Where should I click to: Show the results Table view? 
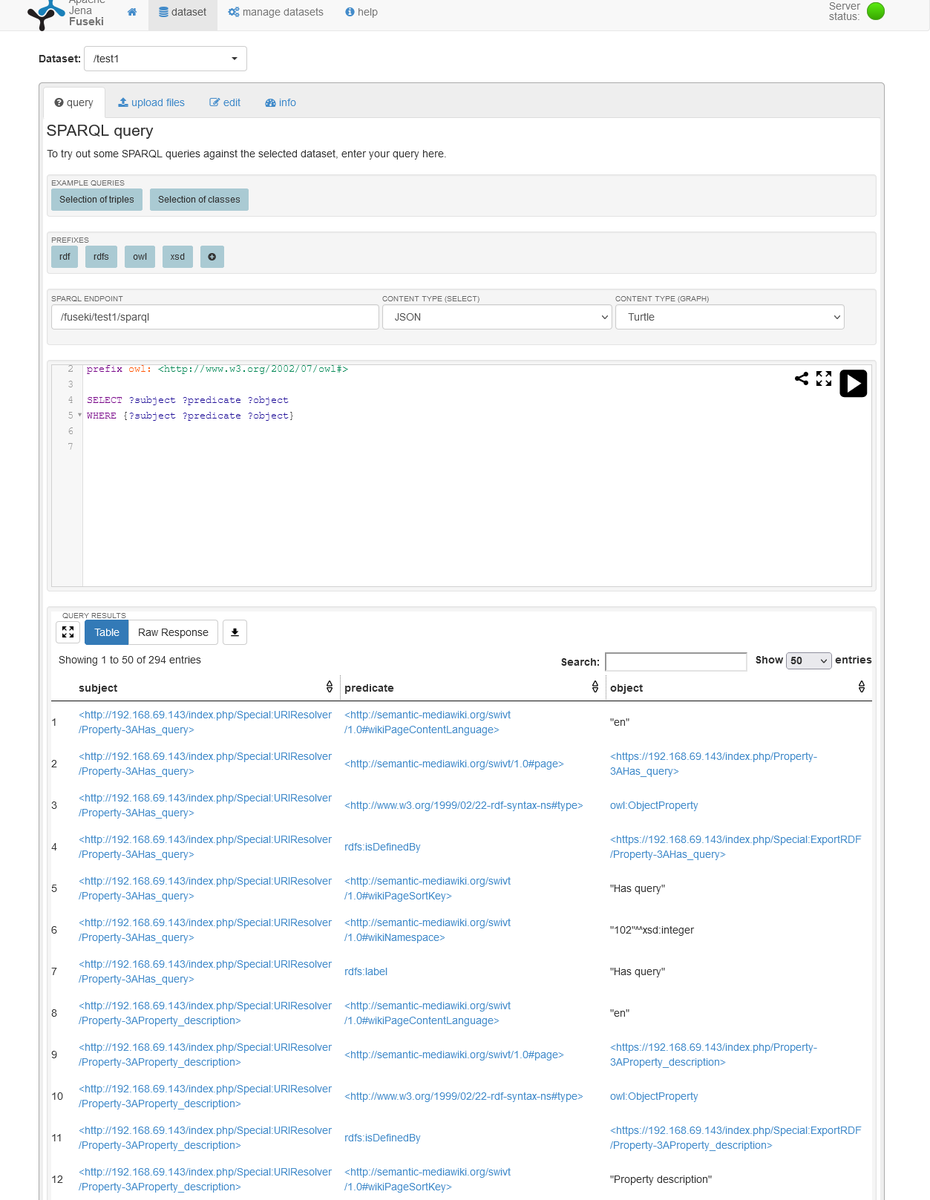pyautogui.click(x=107, y=632)
